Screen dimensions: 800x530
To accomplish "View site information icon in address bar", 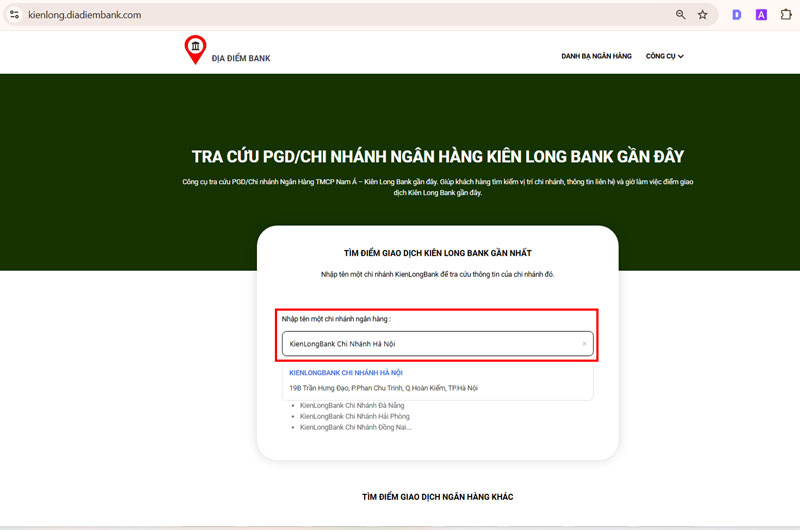I will [14, 15].
